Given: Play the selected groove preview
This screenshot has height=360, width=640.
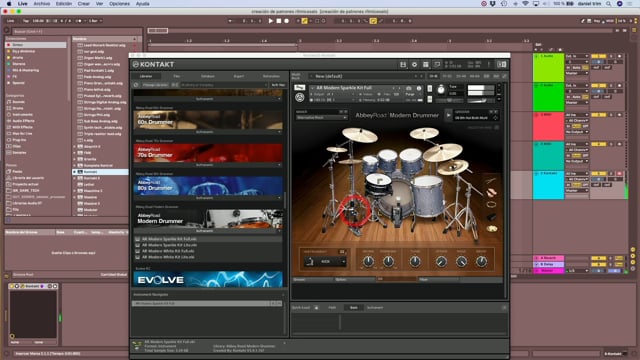Looking at the screenshot, I should [x=448, y=116].
